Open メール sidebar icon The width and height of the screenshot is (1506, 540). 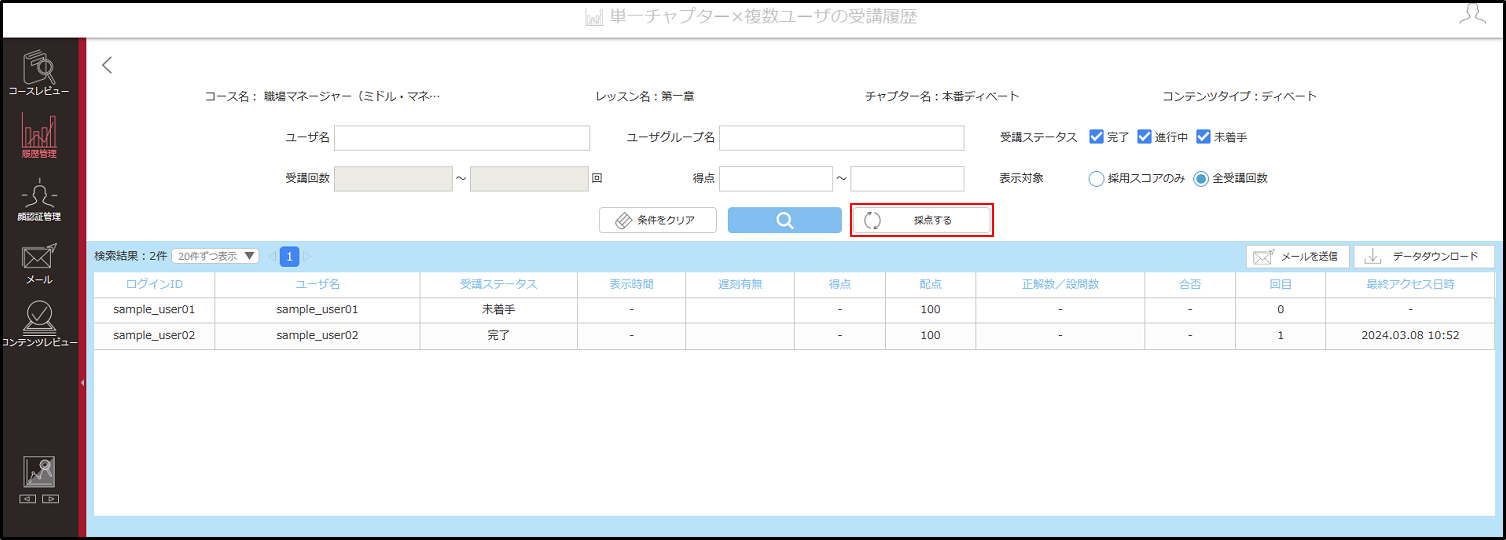pos(39,263)
